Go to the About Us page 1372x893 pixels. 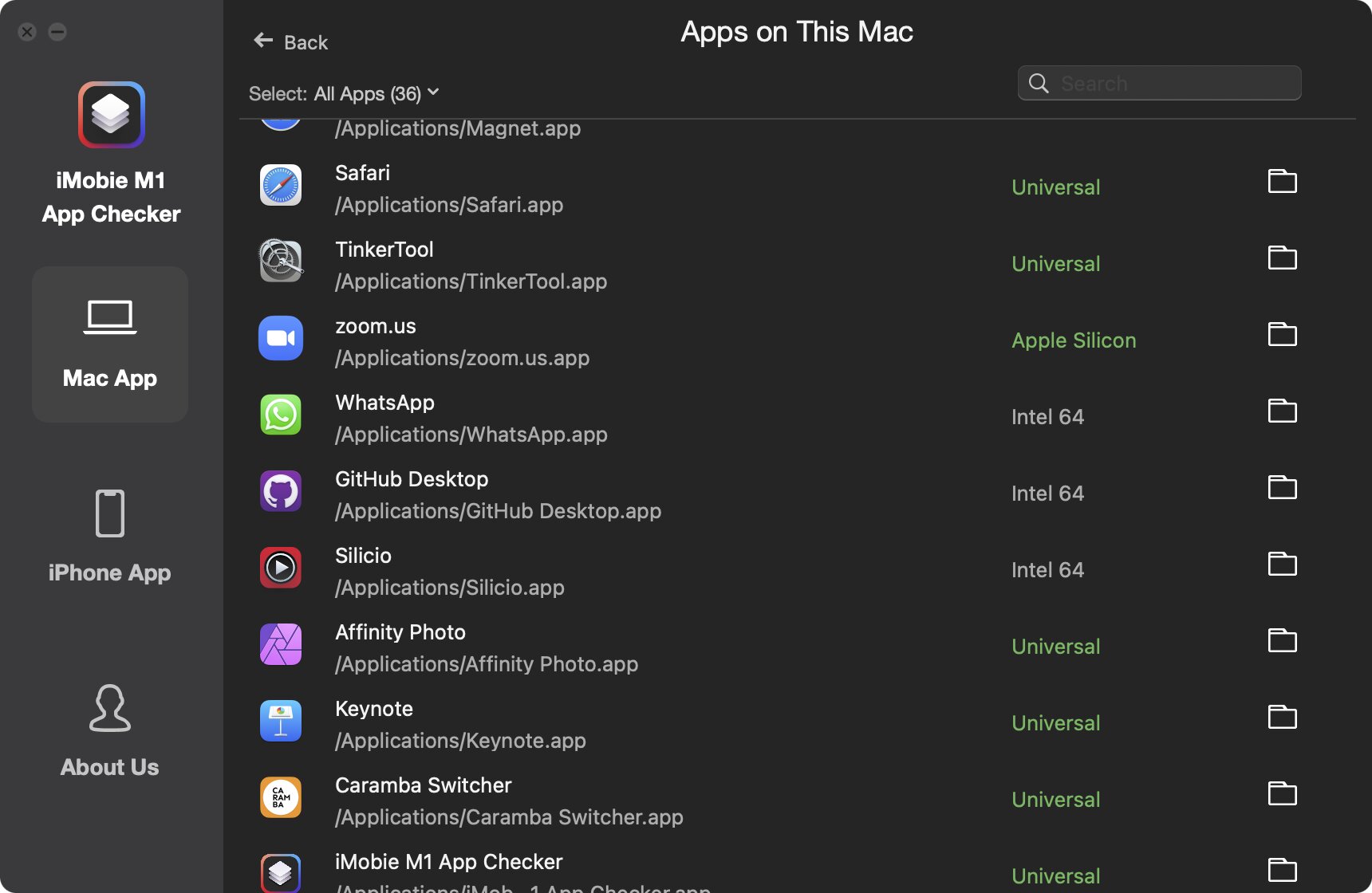tap(110, 730)
